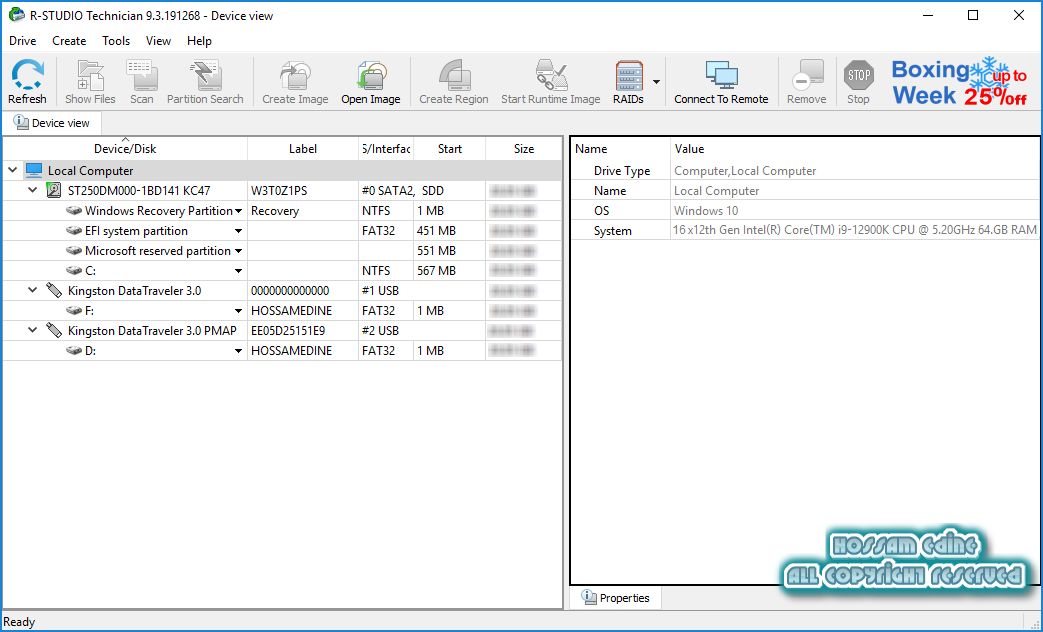This screenshot has width=1043, height=632.
Task: Click the Scan toolbar icon
Action: tap(142, 75)
